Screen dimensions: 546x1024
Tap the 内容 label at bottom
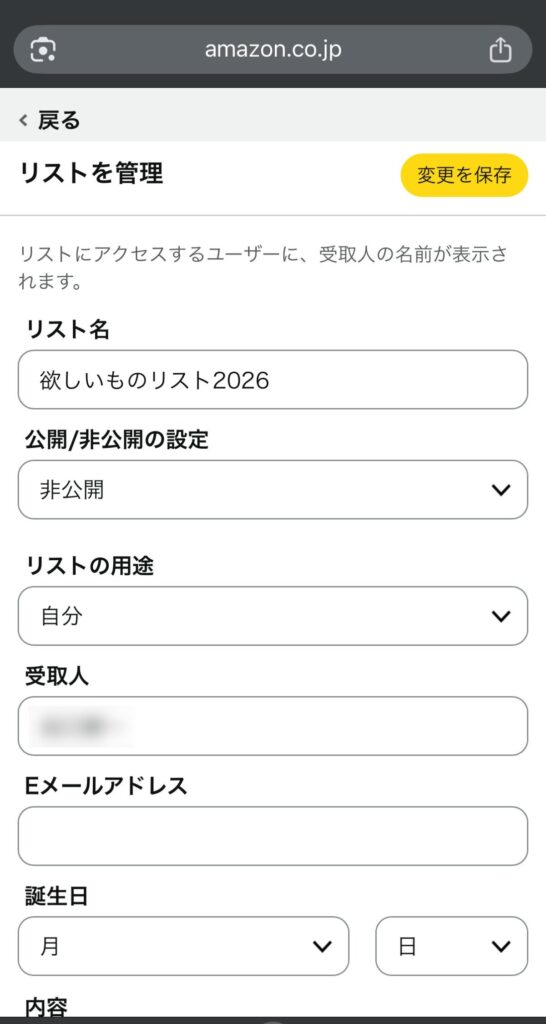pyautogui.click(x=46, y=1006)
